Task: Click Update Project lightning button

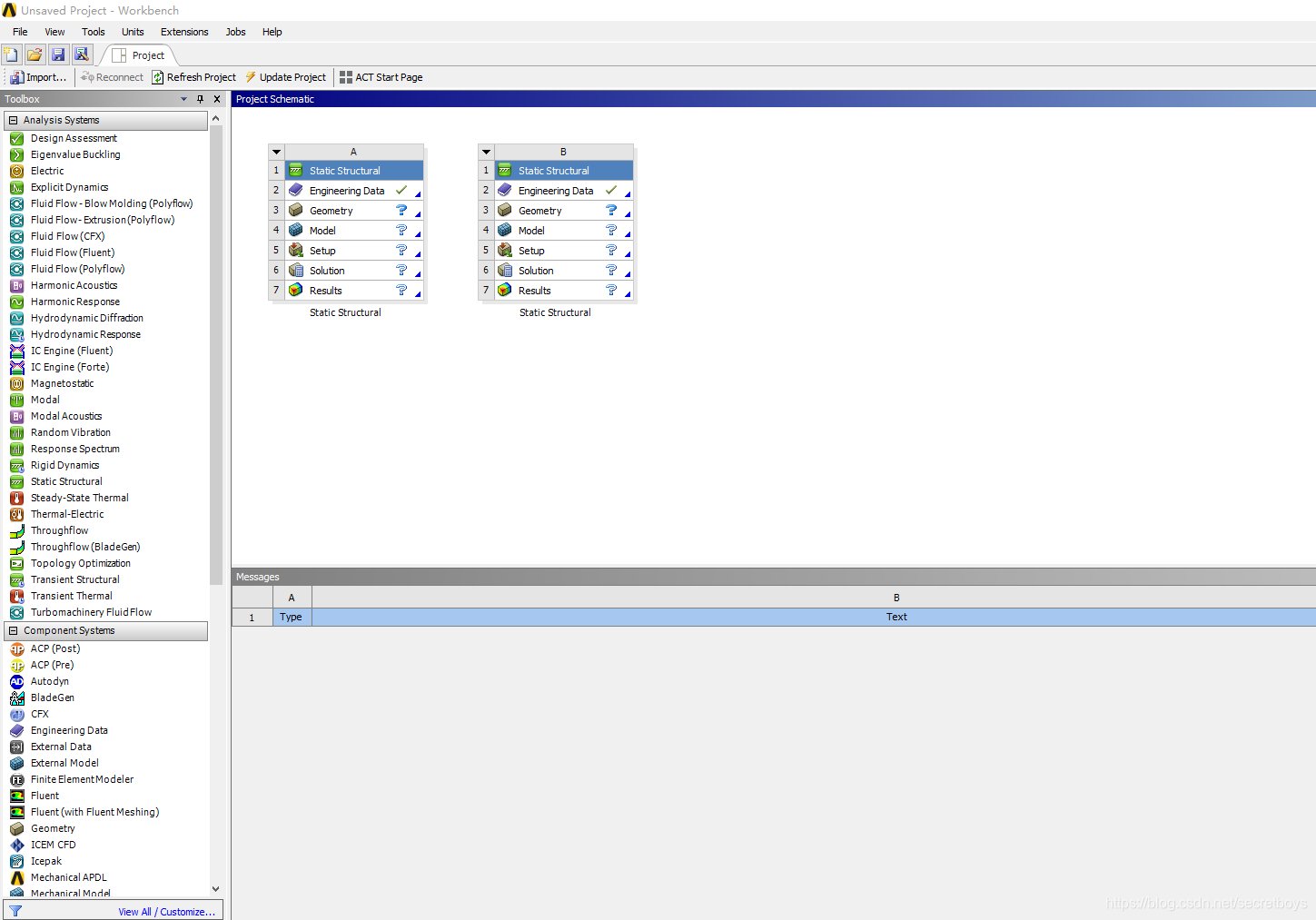Action: (285, 77)
